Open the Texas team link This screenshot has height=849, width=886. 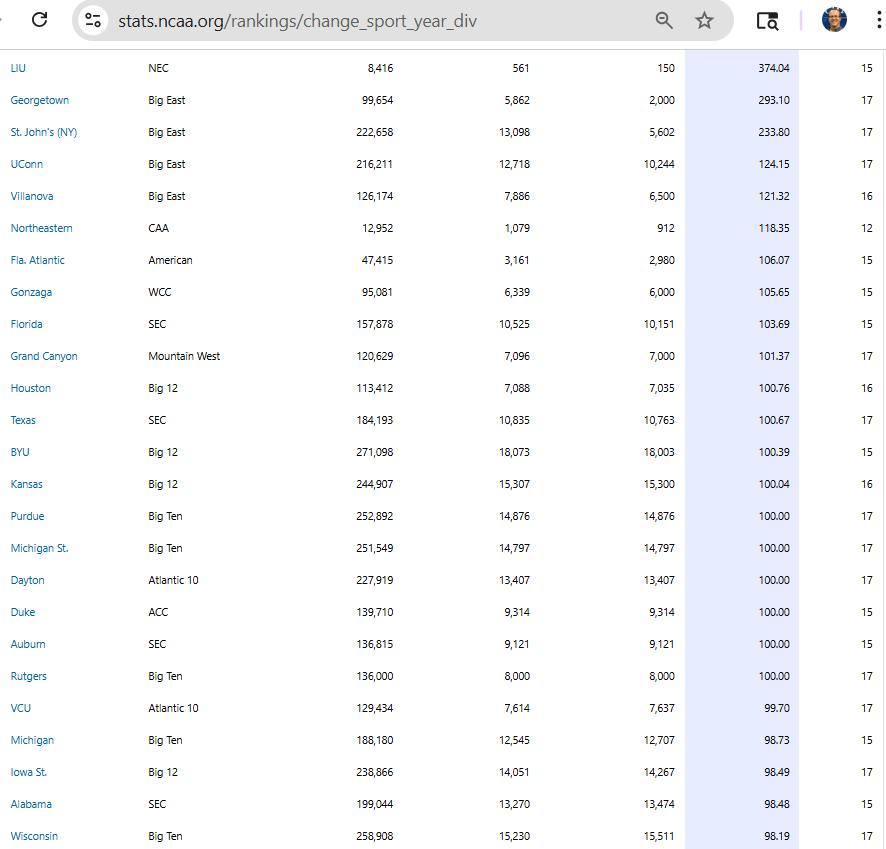23,420
